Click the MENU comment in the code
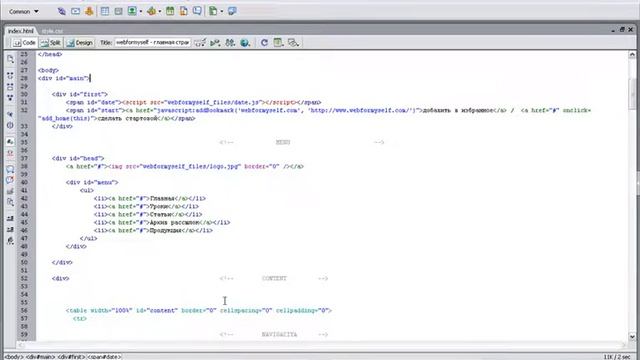 302,142
